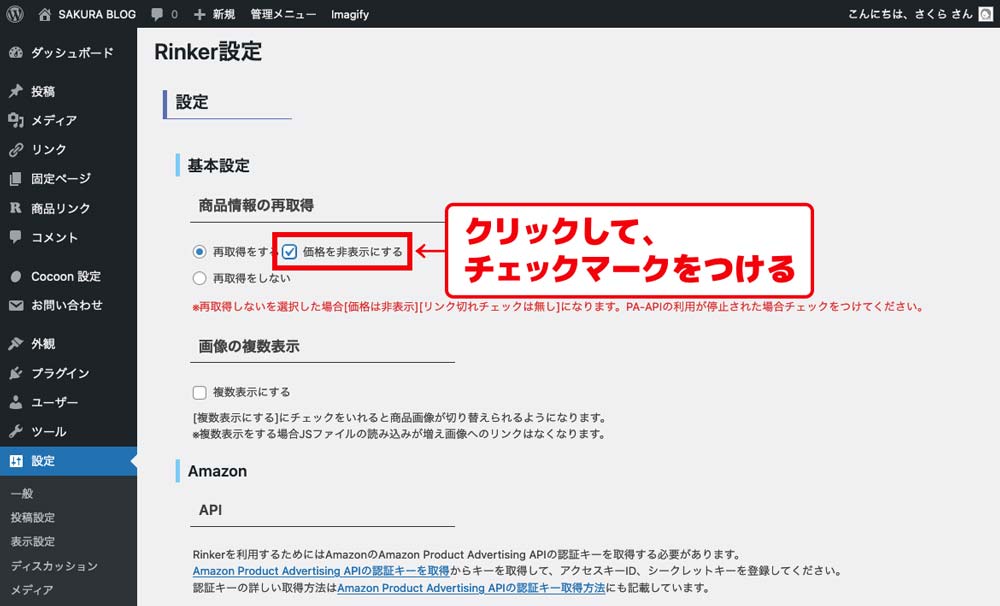Click the Amazon section heading
Image resolution: width=1000 pixels, height=606 pixels.
[217, 471]
